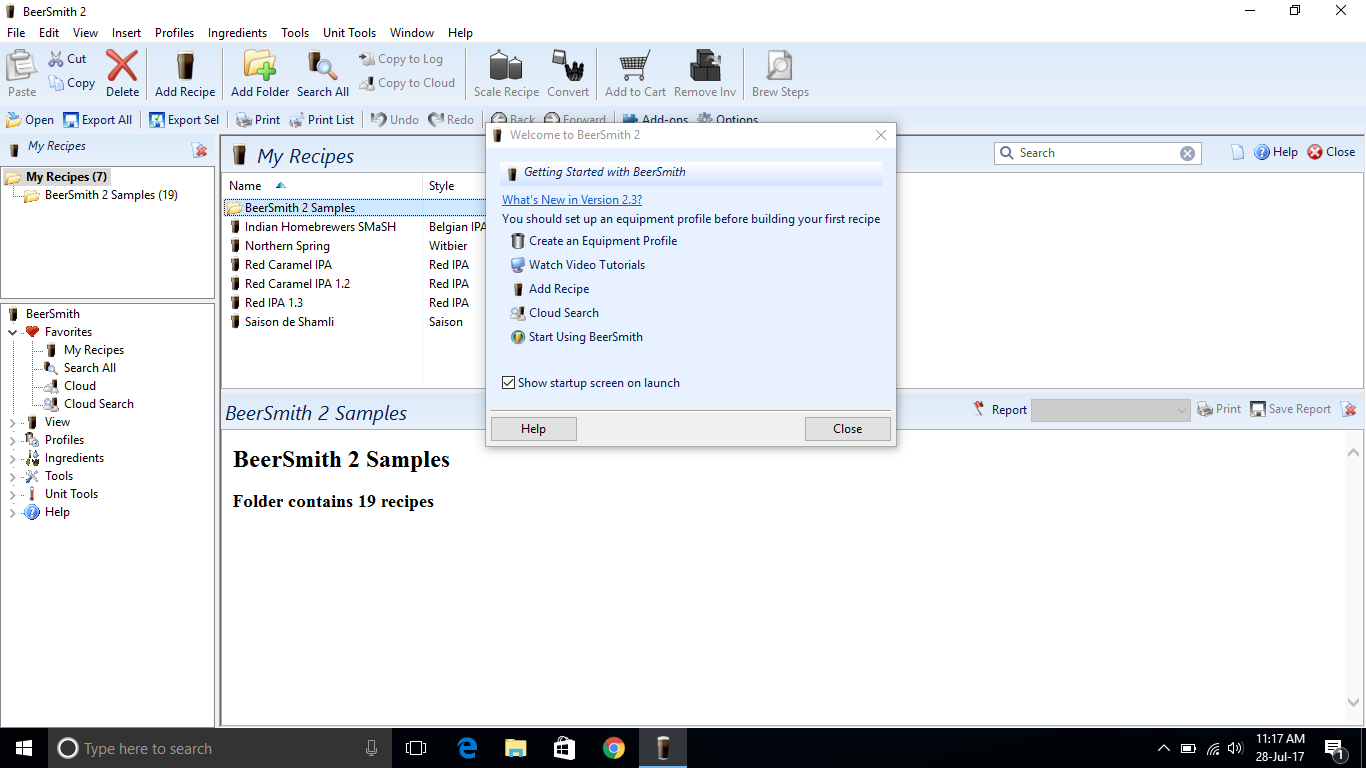Open the Insert menu
1366x768 pixels.
pyautogui.click(x=126, y=33)
